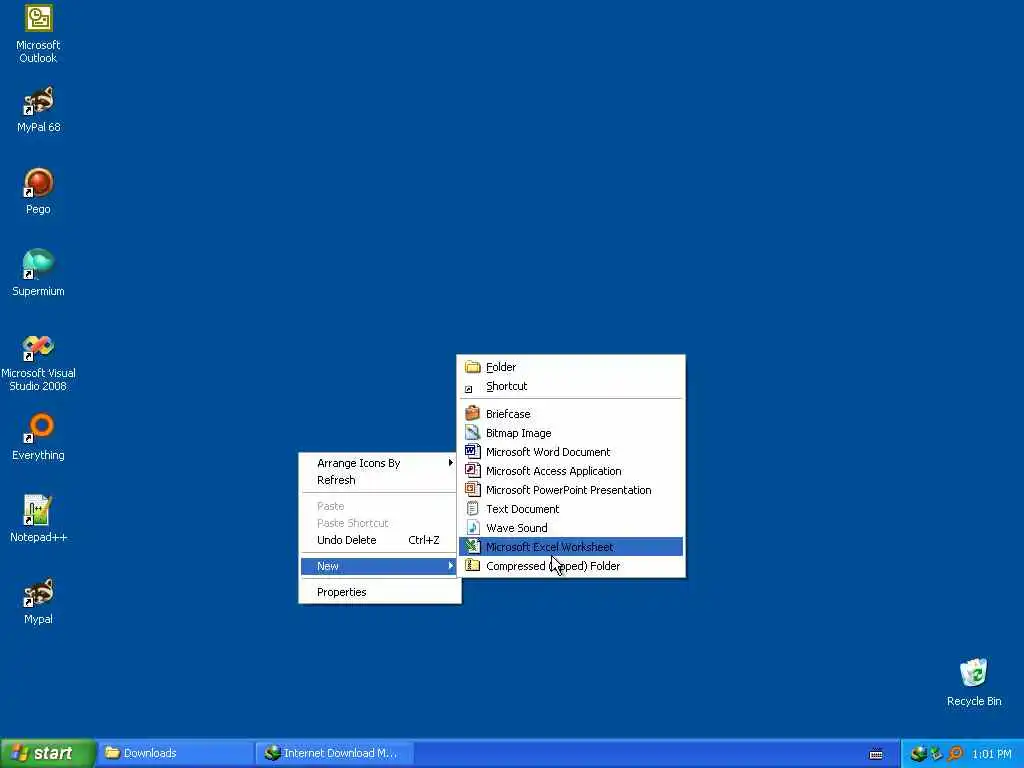Open the Microsoft Outlook desktop icon
The width and height of the screenshot is (1024, 768).
(x=38, y=34)
